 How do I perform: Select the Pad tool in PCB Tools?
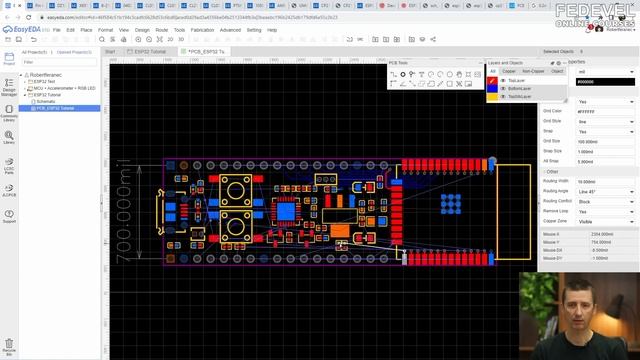pos(403,74)
